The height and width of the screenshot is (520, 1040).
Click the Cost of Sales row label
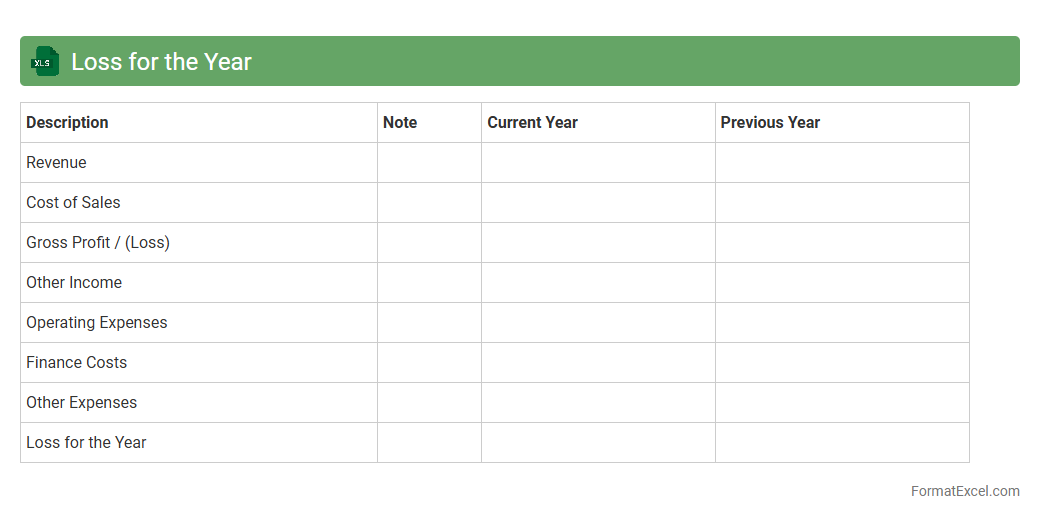[73, 202]
